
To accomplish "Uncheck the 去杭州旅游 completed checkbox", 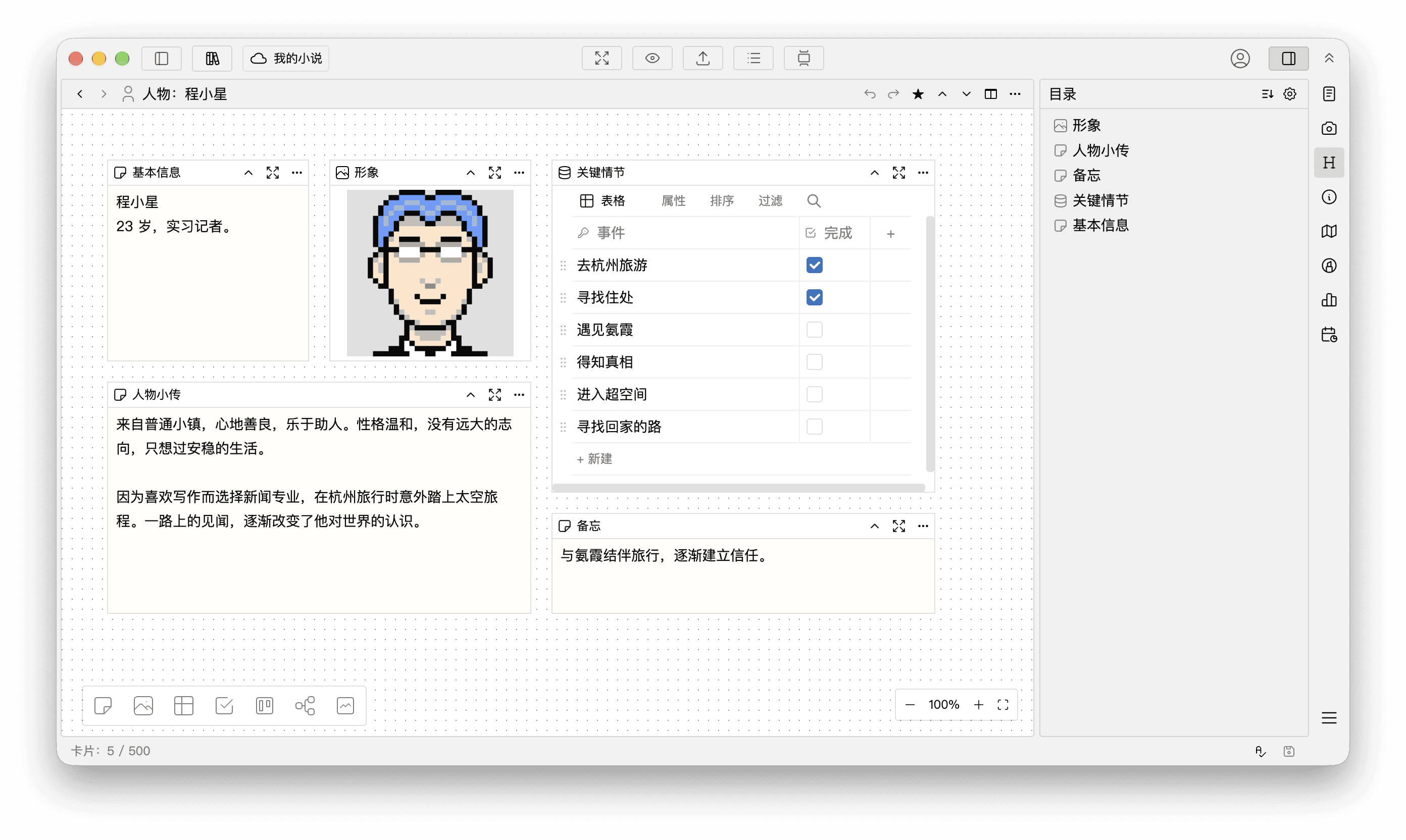I will [x=814, y=265].
